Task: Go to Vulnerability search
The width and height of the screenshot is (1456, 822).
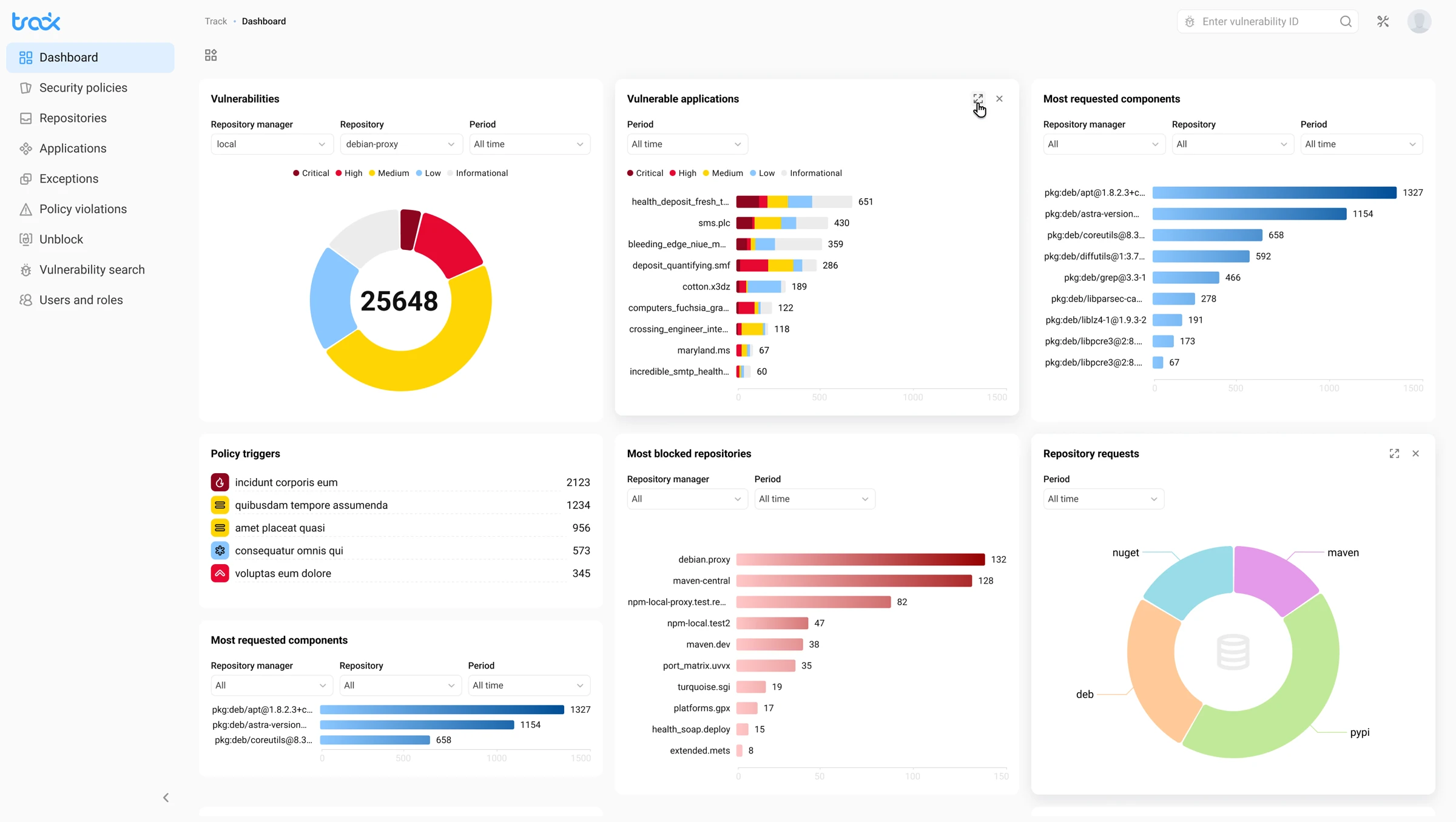Action: [x=90, y=270]
